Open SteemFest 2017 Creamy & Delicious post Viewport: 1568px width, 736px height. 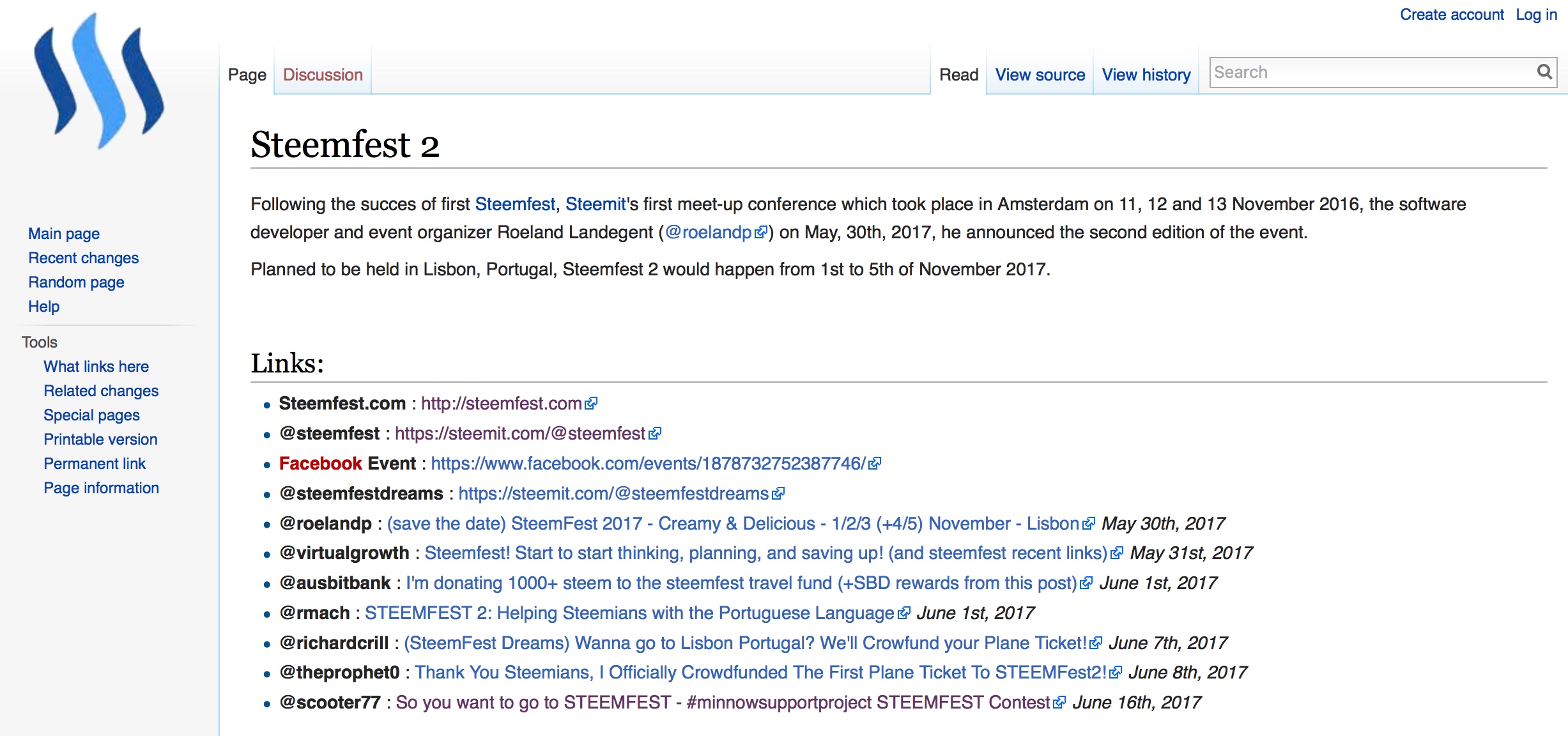click(x=733, y=524)
